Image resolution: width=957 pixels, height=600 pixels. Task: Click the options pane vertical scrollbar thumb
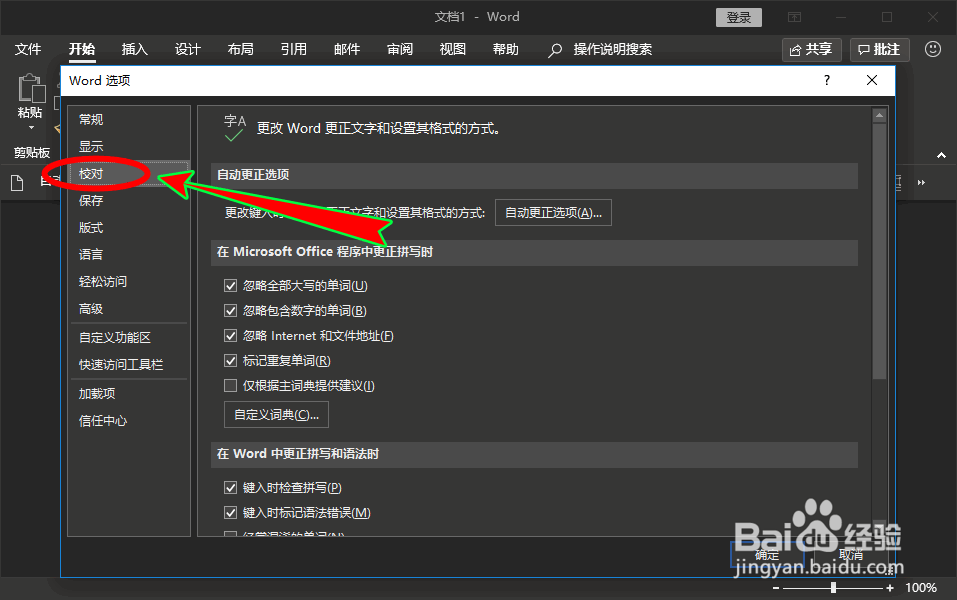pyautogui.click(x=879, y=251)
